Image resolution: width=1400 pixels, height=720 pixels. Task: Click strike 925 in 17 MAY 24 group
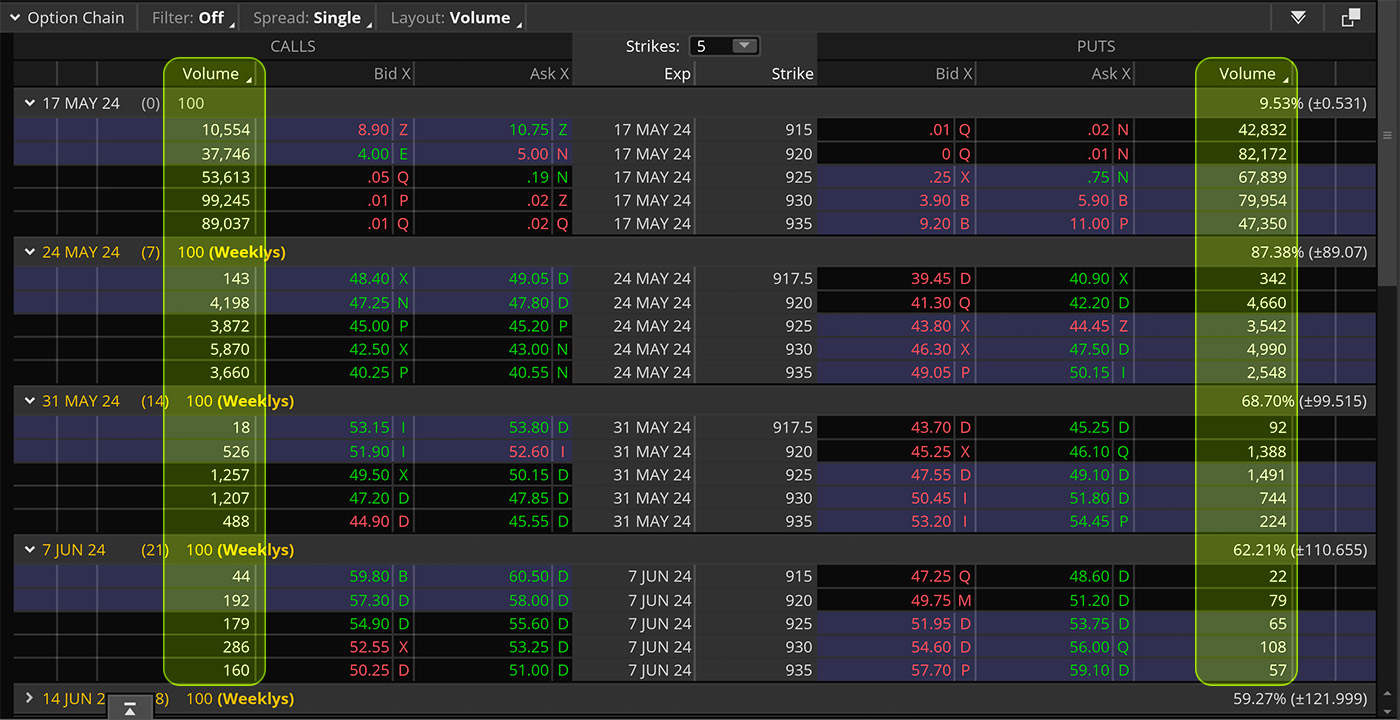click(x=799, y=177)
